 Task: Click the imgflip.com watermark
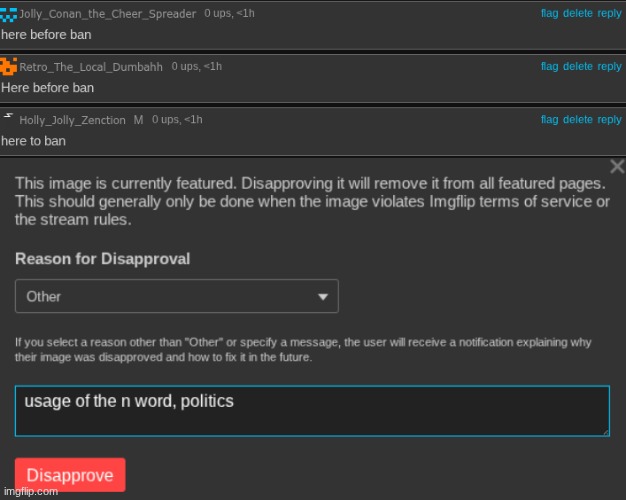pos(30,492)
